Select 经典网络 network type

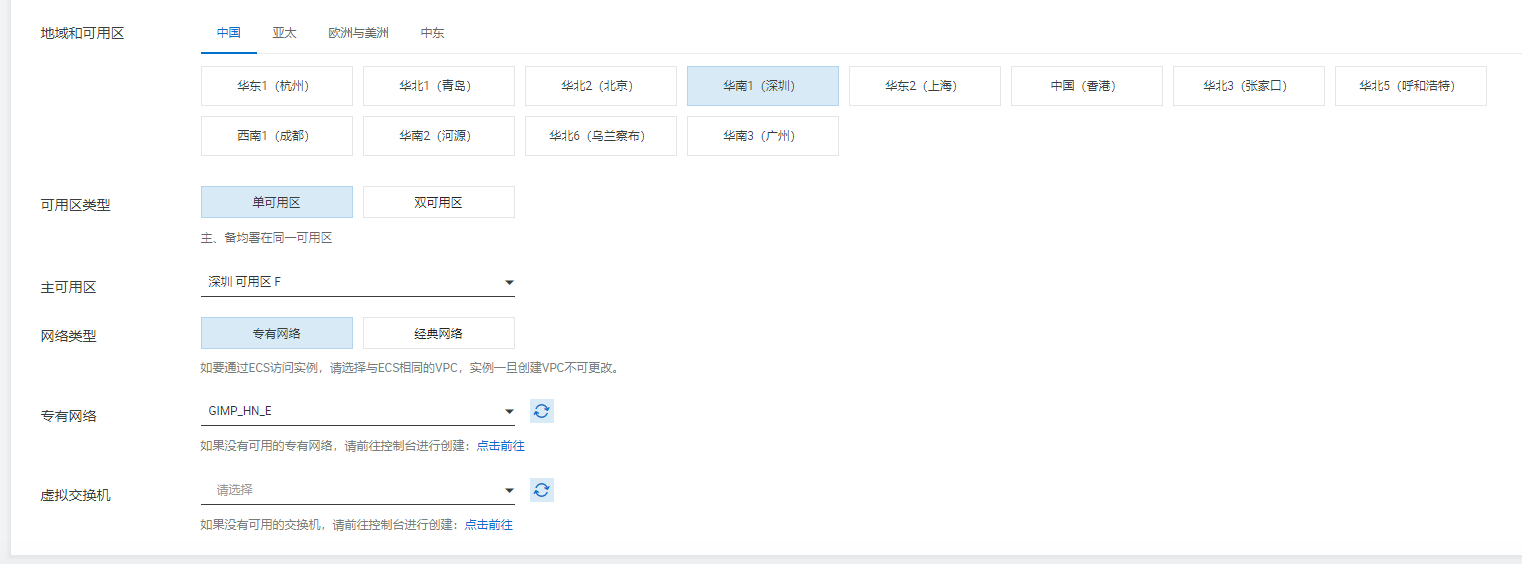(439, 333)
